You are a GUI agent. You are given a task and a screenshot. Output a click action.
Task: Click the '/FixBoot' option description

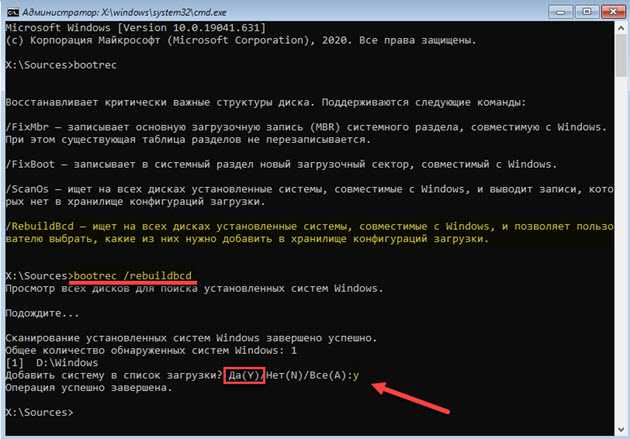click(x=281, y=164)
